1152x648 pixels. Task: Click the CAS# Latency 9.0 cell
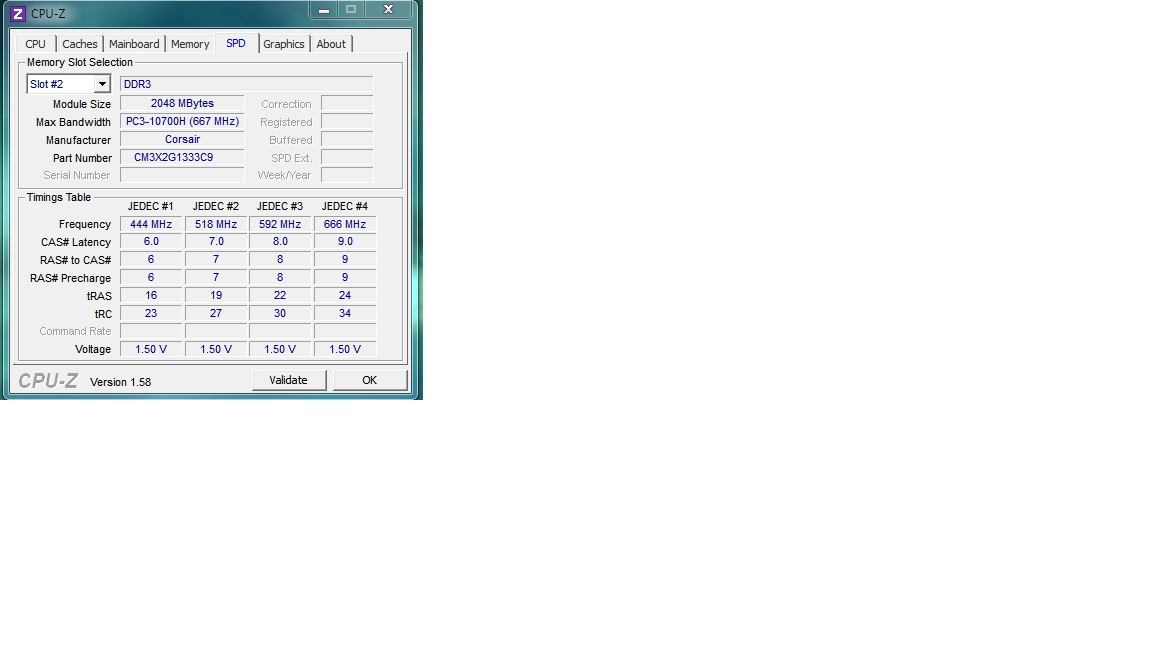coord(345,242)
